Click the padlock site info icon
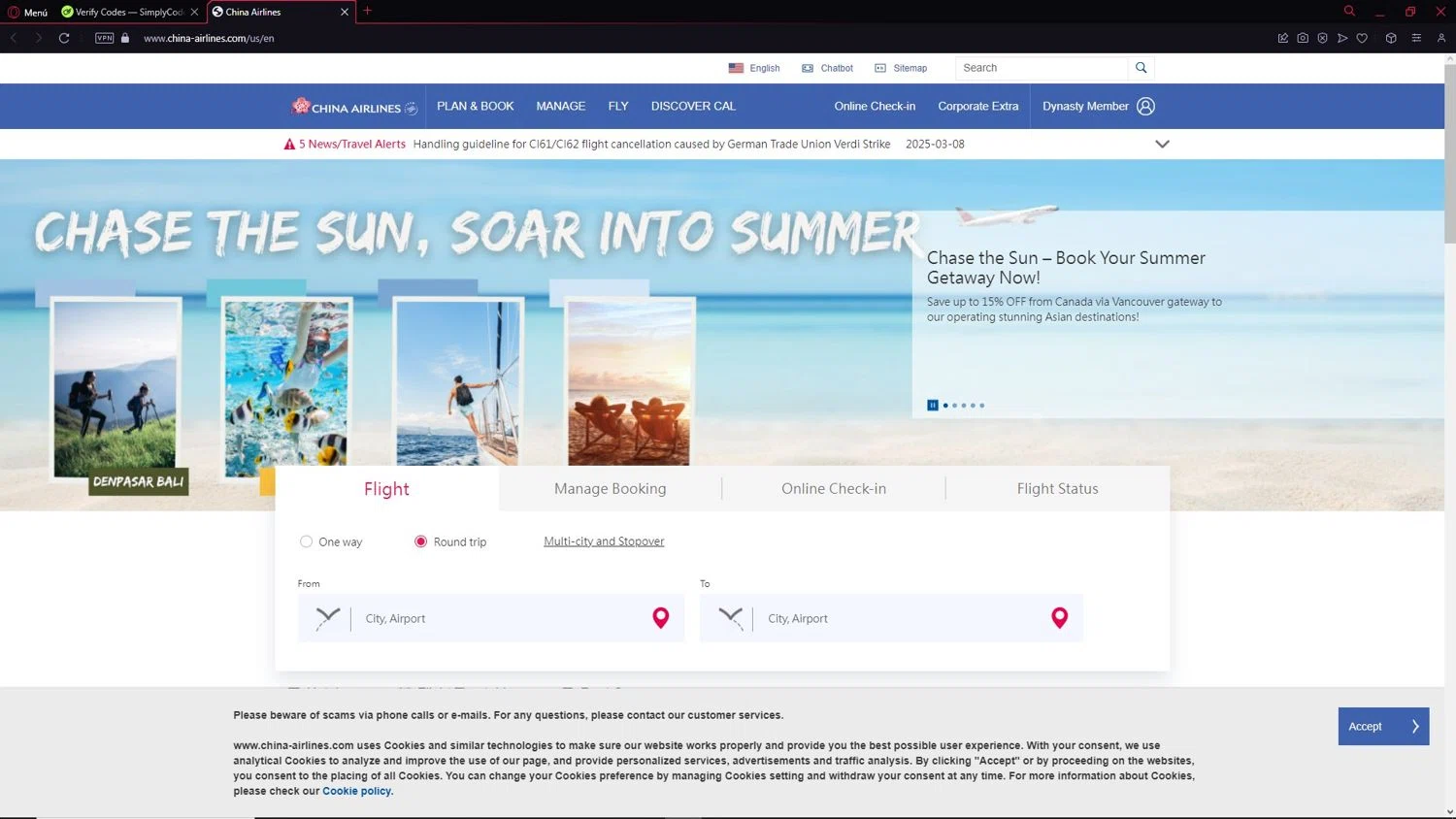The height and width of the screenshot is (819, 1456). click(x=125, y=38)
